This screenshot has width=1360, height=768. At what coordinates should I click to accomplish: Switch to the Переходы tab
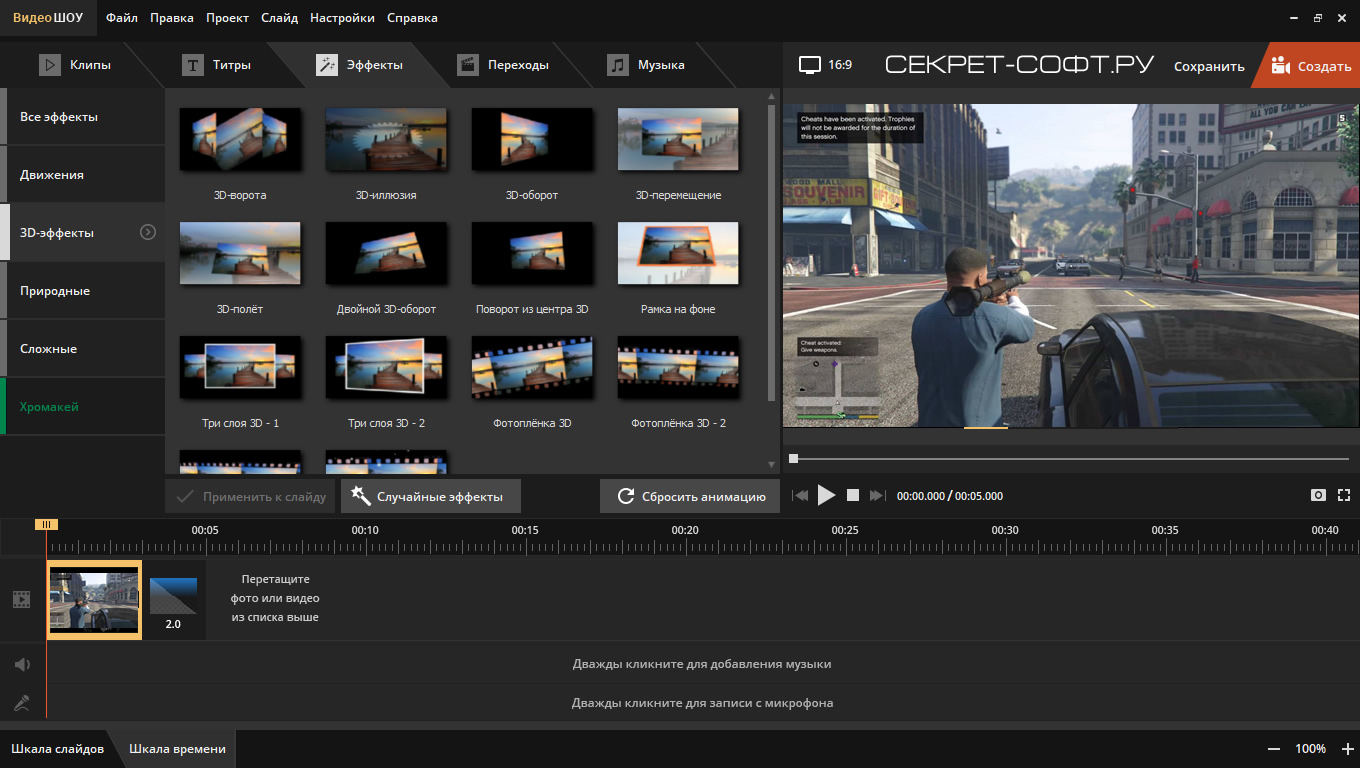click(503, 65)
